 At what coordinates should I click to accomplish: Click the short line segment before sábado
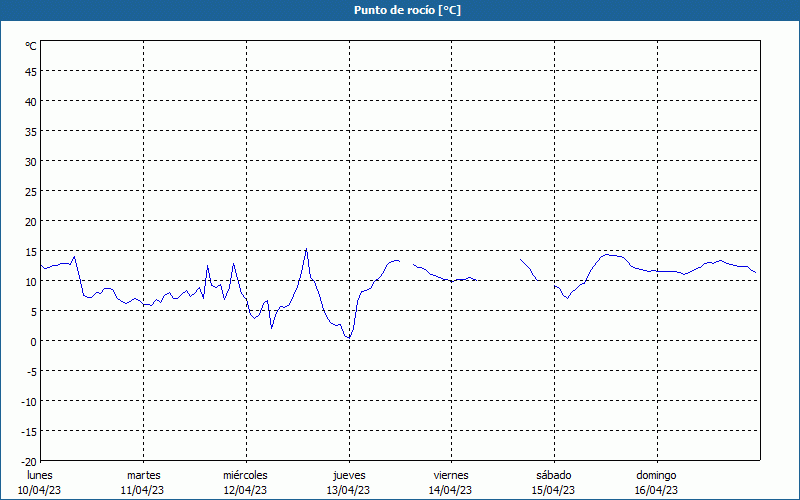(x=529, y=269)
